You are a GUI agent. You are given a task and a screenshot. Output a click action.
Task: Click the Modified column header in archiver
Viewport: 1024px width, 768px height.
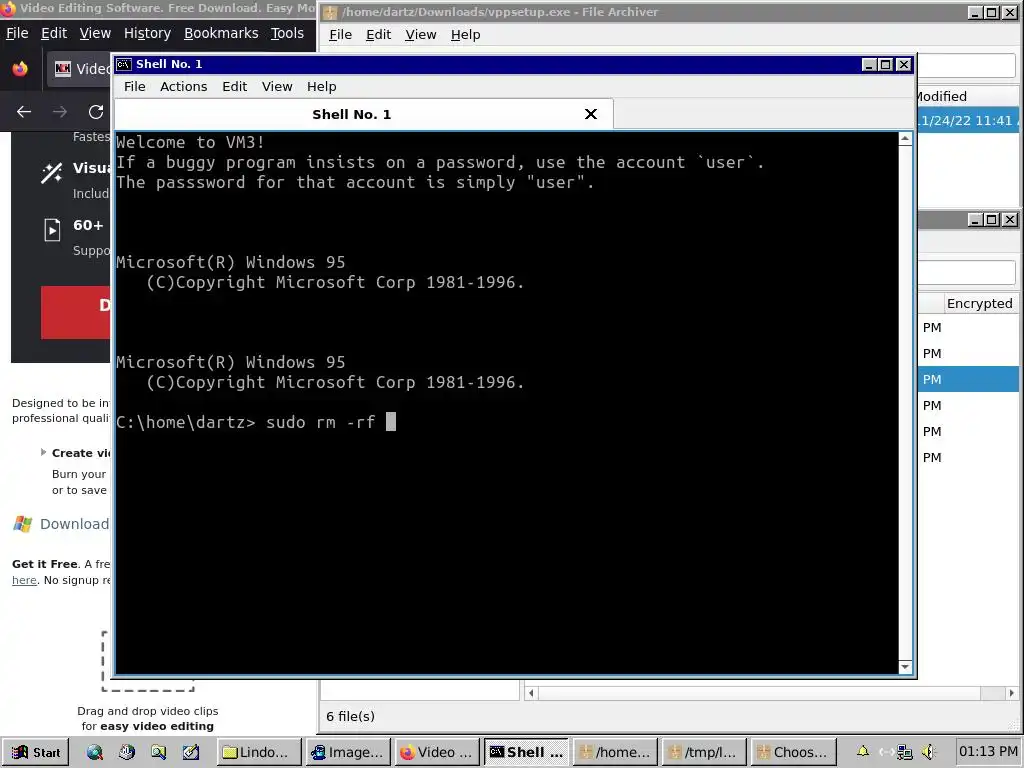941,97
